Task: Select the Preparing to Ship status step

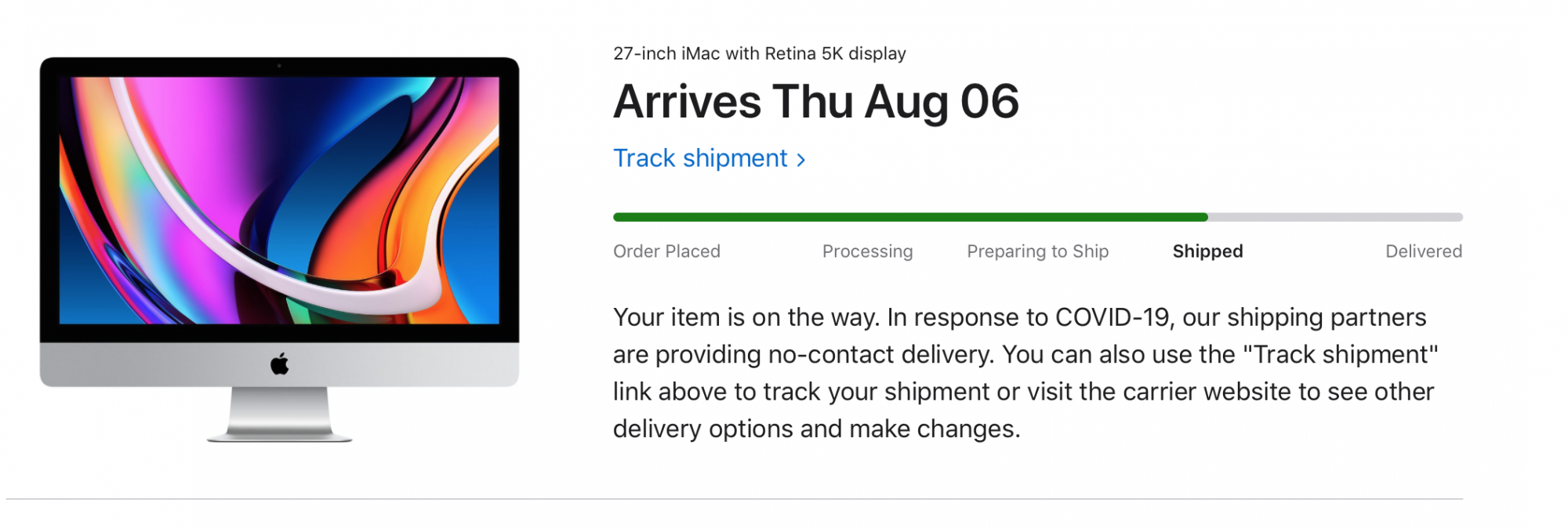Action: coord(1037,251)
